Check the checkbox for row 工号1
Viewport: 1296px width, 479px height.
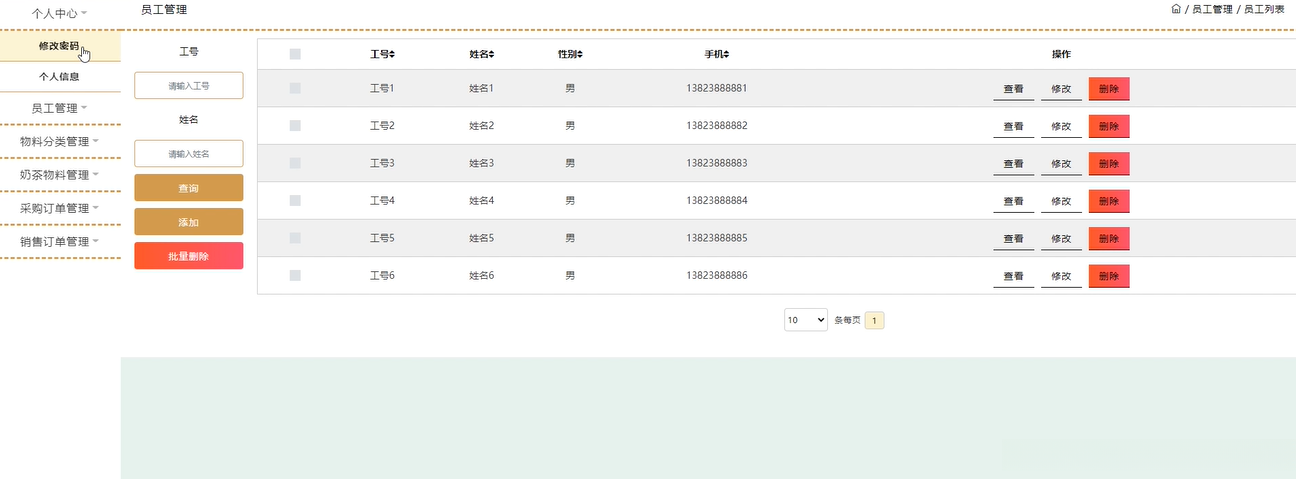(295, 88)
